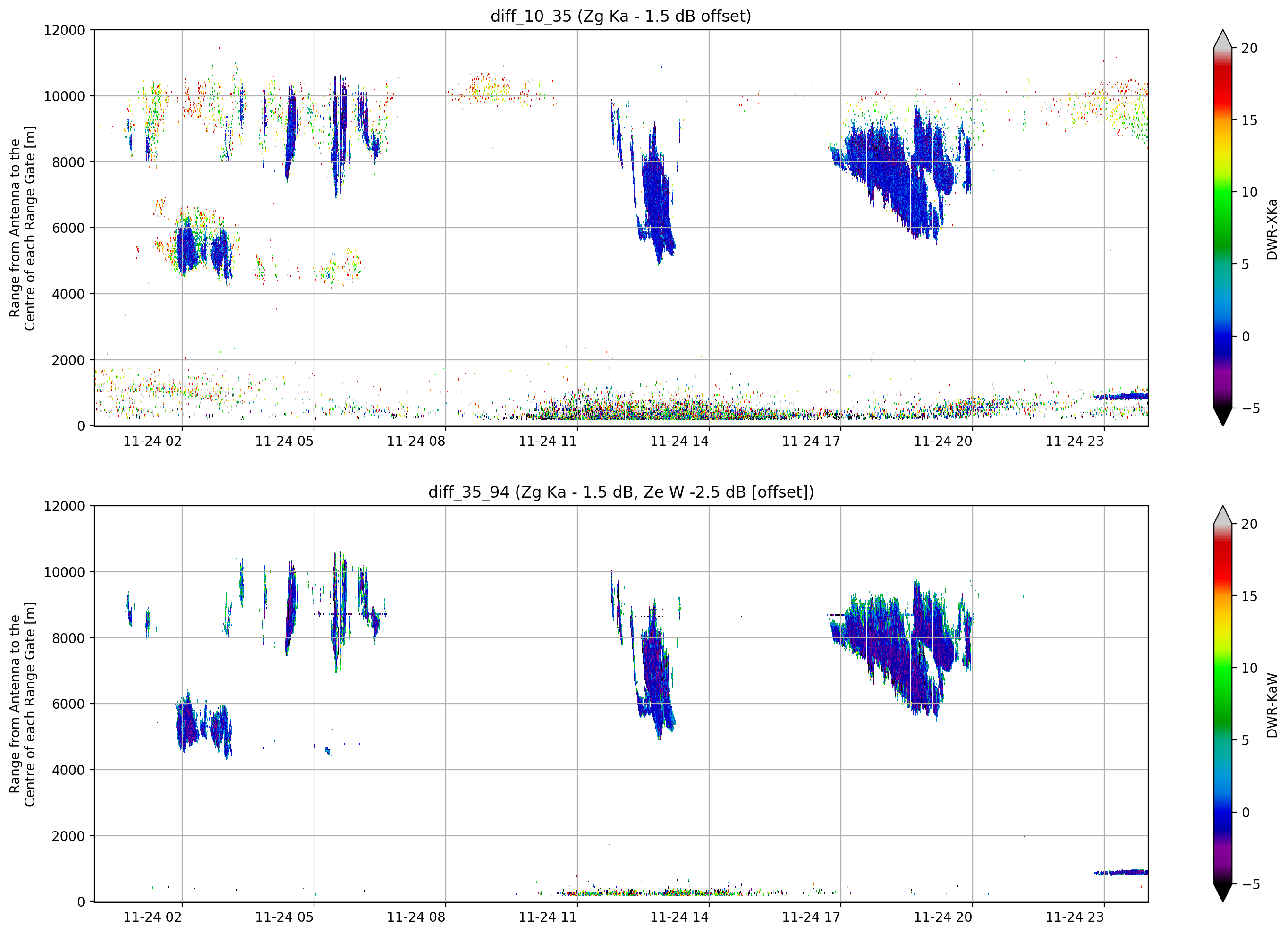
Task: Click x-tick "11-24 05" under the diff_10_35 plot
Action: [285, 442]
